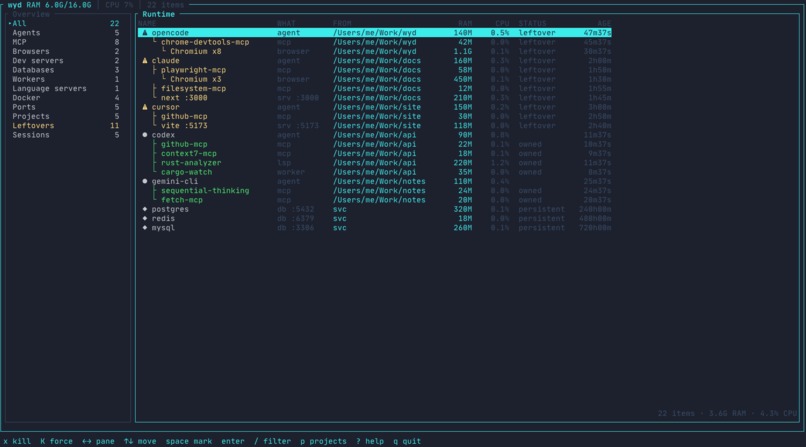Screen dimensions: 806x447
Task: Open the Sessions category
Action: pos(64,135)
